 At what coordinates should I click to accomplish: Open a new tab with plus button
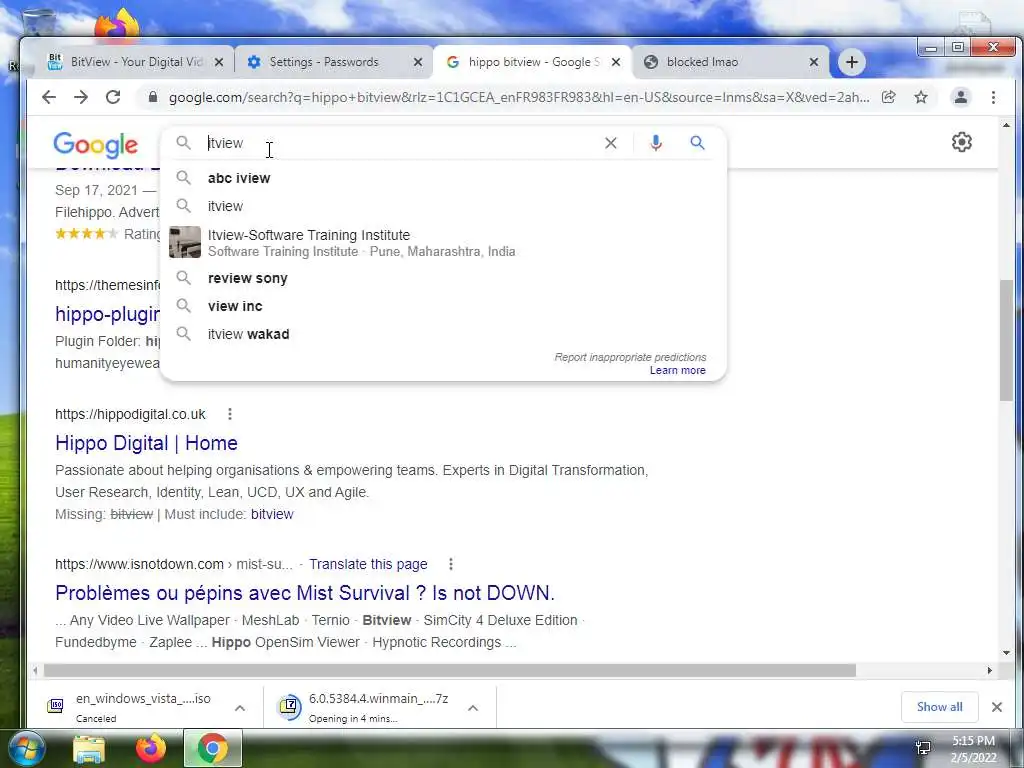coord(852,62)
